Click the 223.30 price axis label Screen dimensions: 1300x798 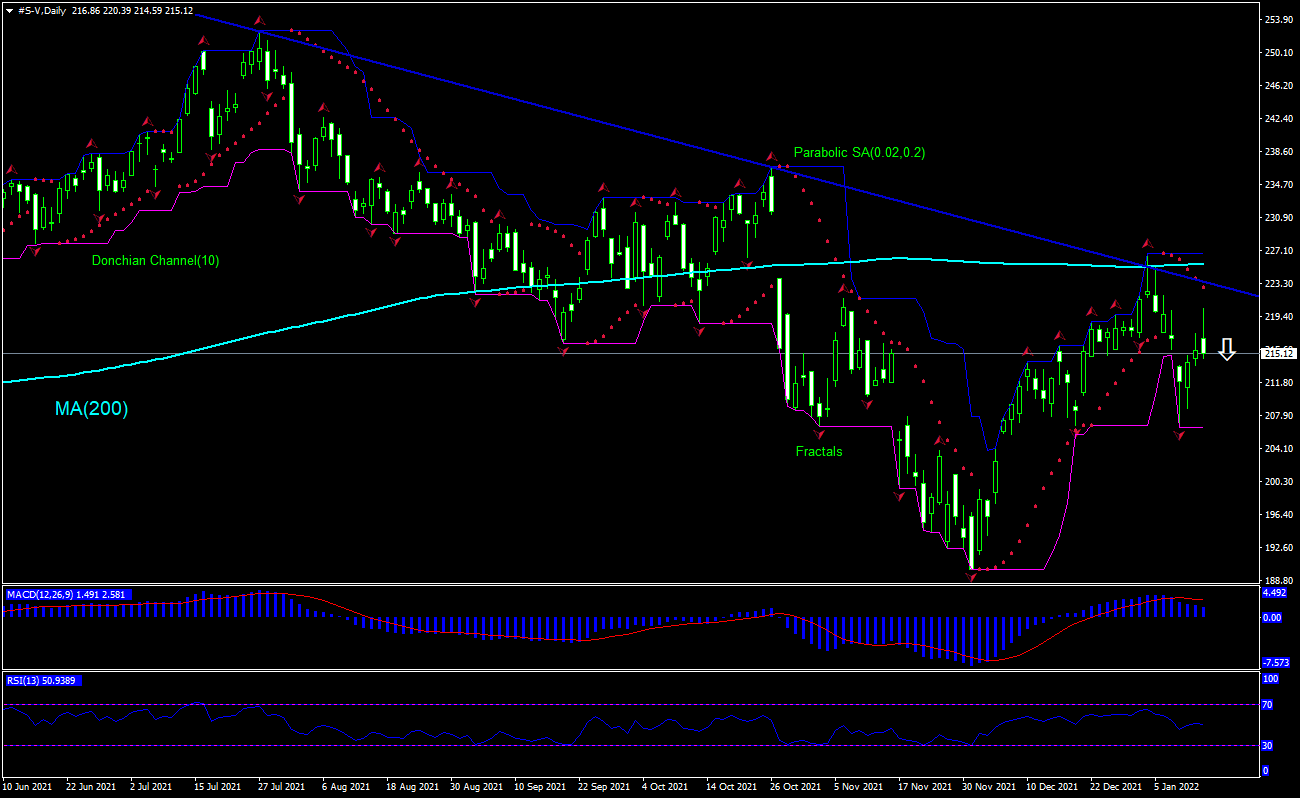(1279, 283)
